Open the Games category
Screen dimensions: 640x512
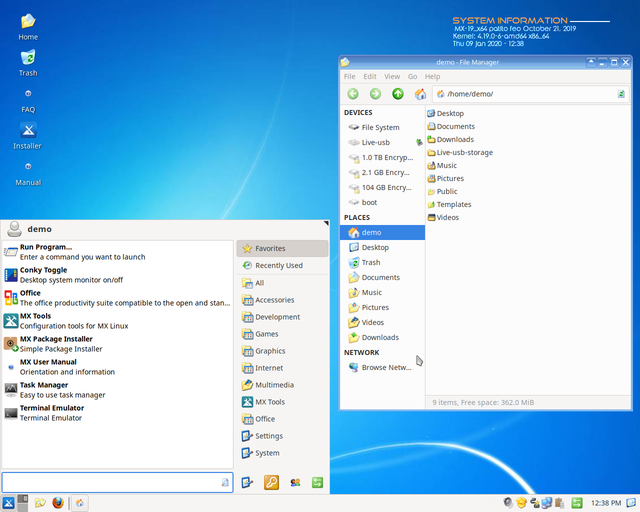[282, 334]
